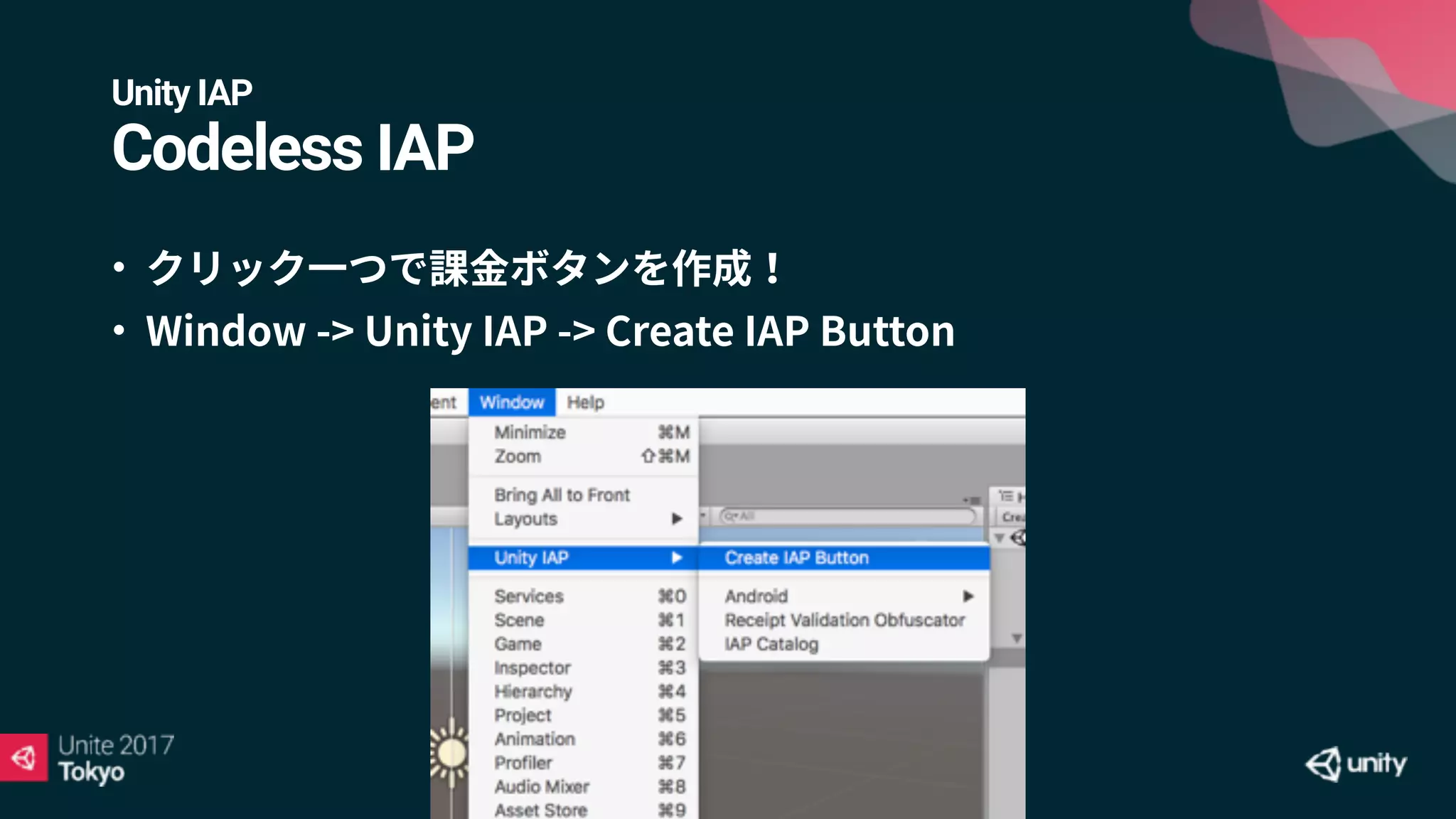
Task: Open the Animation window
Action: [584, 739]
